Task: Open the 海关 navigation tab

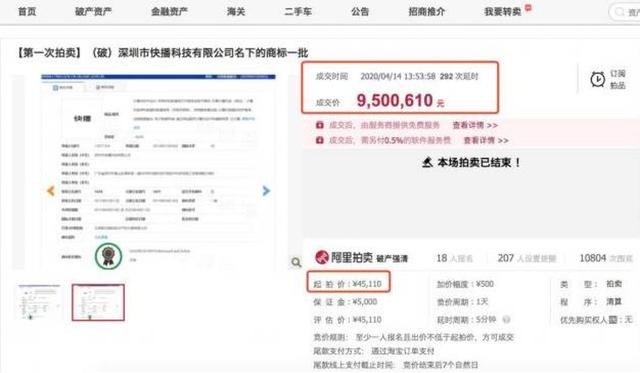Action: pyautogui.click(x=236, y=11)
